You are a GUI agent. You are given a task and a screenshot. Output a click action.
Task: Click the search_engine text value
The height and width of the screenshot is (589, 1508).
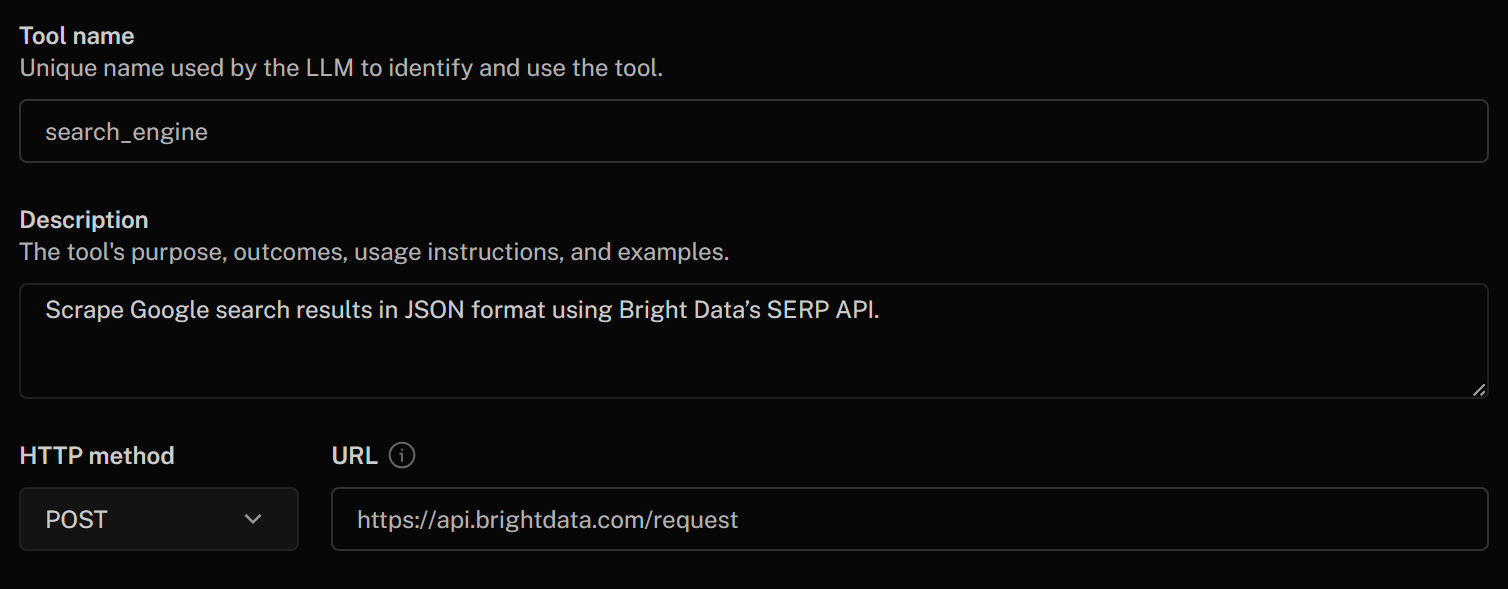point(125,131)
